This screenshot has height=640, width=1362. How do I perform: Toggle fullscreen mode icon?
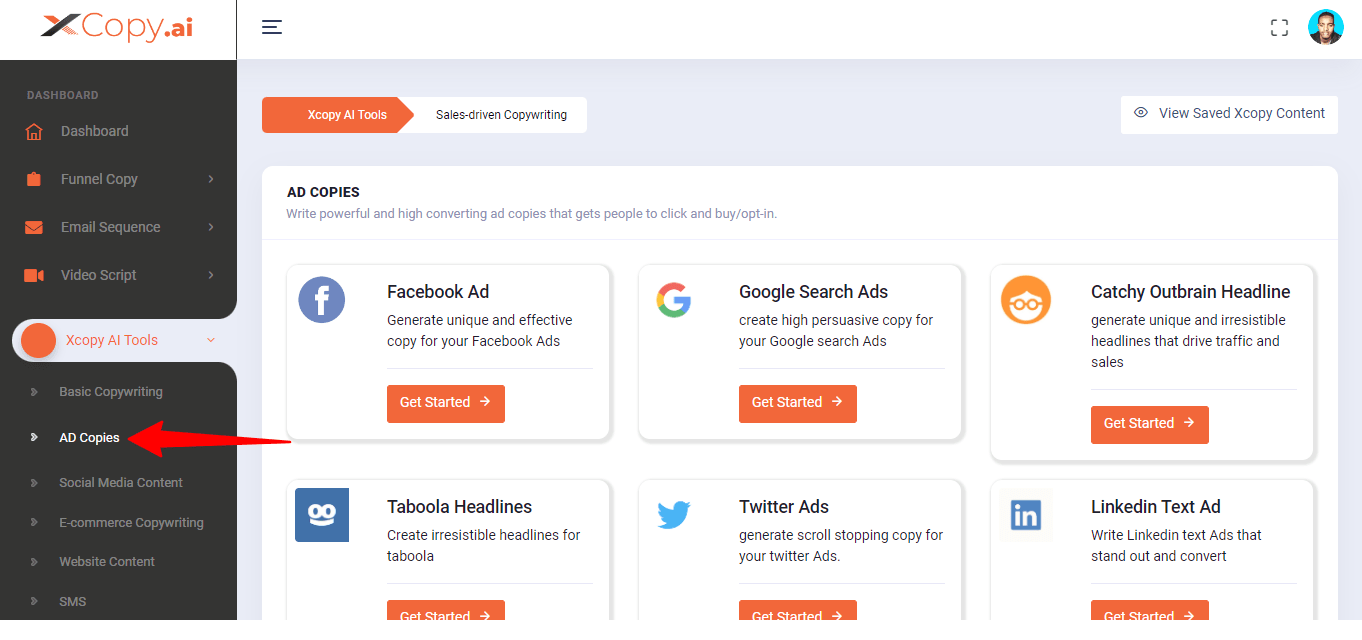(x=1279, y=28)
